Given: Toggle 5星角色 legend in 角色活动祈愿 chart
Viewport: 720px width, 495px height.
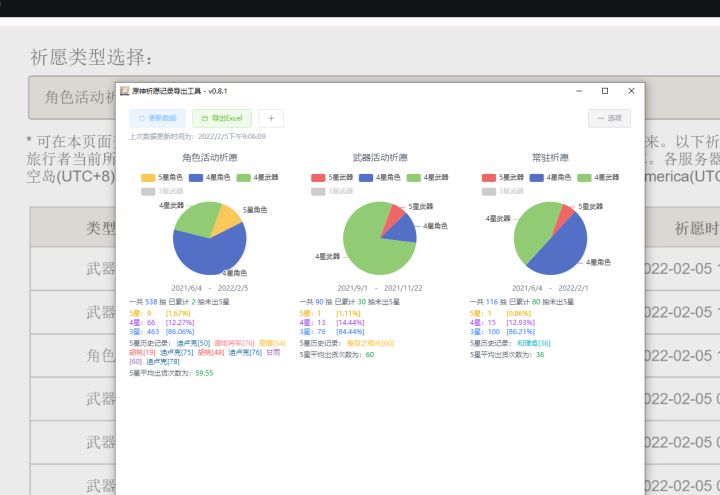Looking at the screenshot, I should pos(162,177).
